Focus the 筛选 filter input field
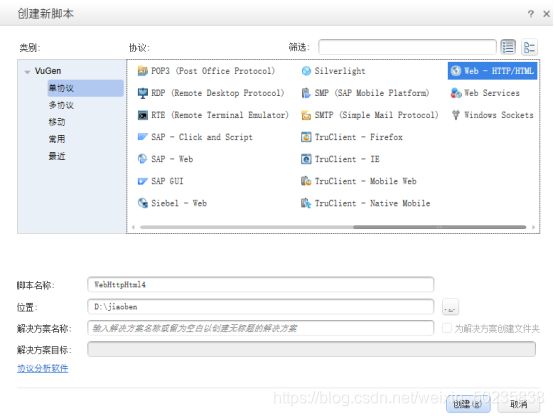 pyautogui.click(x=407, y=47)
